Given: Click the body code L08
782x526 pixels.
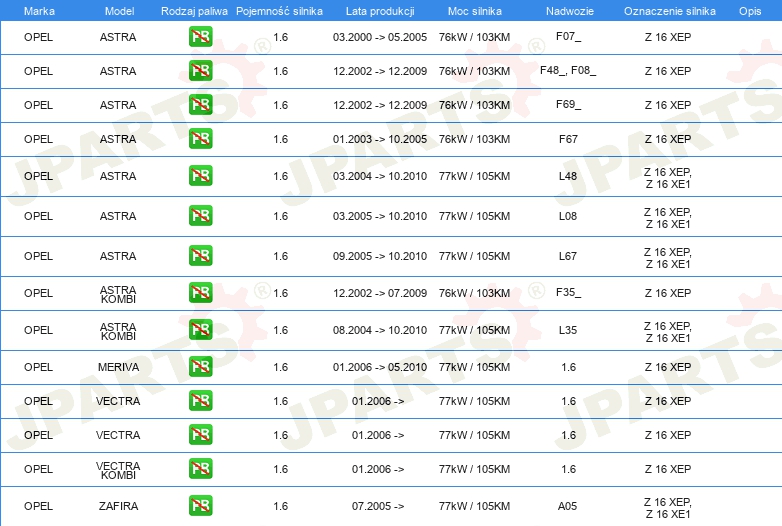Looking at the screenshot, I should point(568,216).
